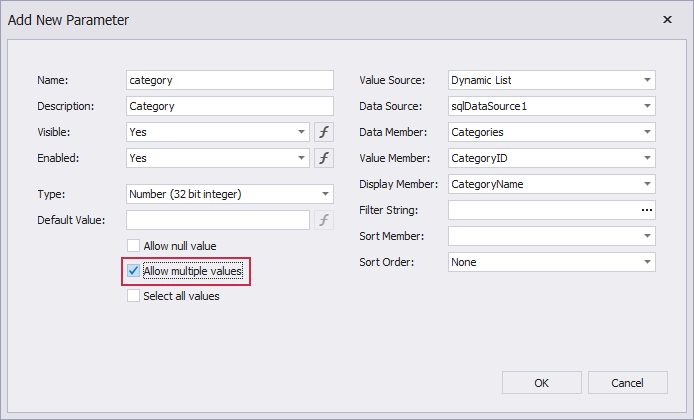This screenshot has width=694, height=420.
Task: Expand the Data Member dropdown
Action: tap(647, 132)
